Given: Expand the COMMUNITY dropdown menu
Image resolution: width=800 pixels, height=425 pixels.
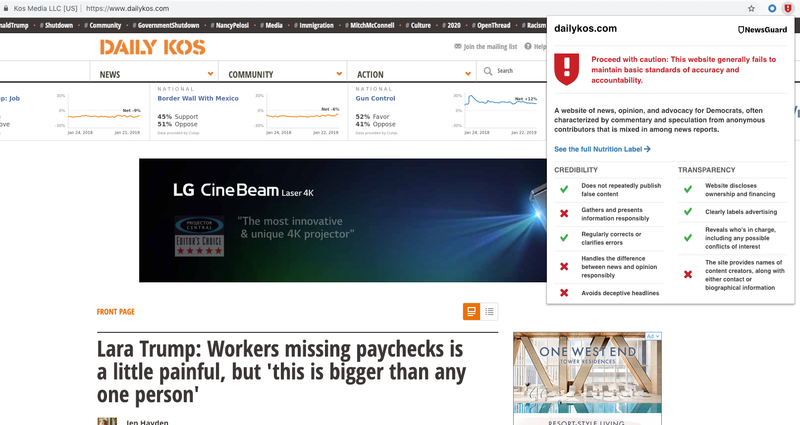Looking at the screenshot, I should (x=339, y=74).
